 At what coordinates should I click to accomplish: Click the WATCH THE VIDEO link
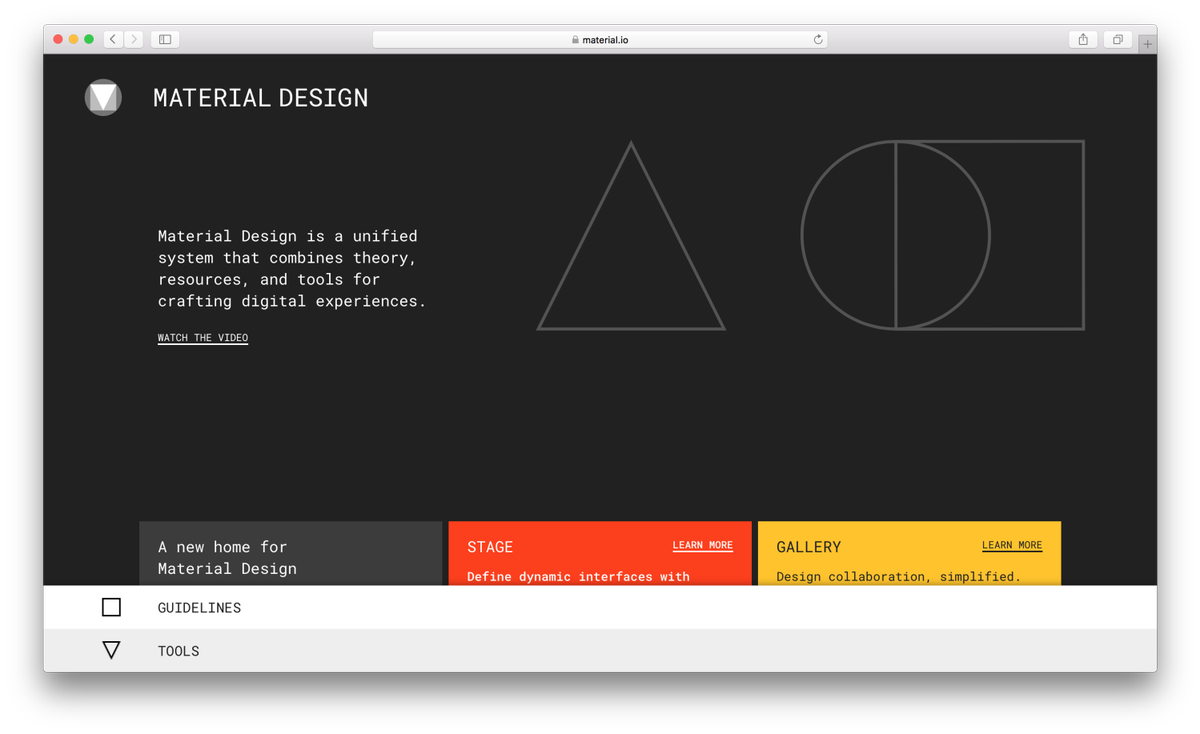pos(203,338)
